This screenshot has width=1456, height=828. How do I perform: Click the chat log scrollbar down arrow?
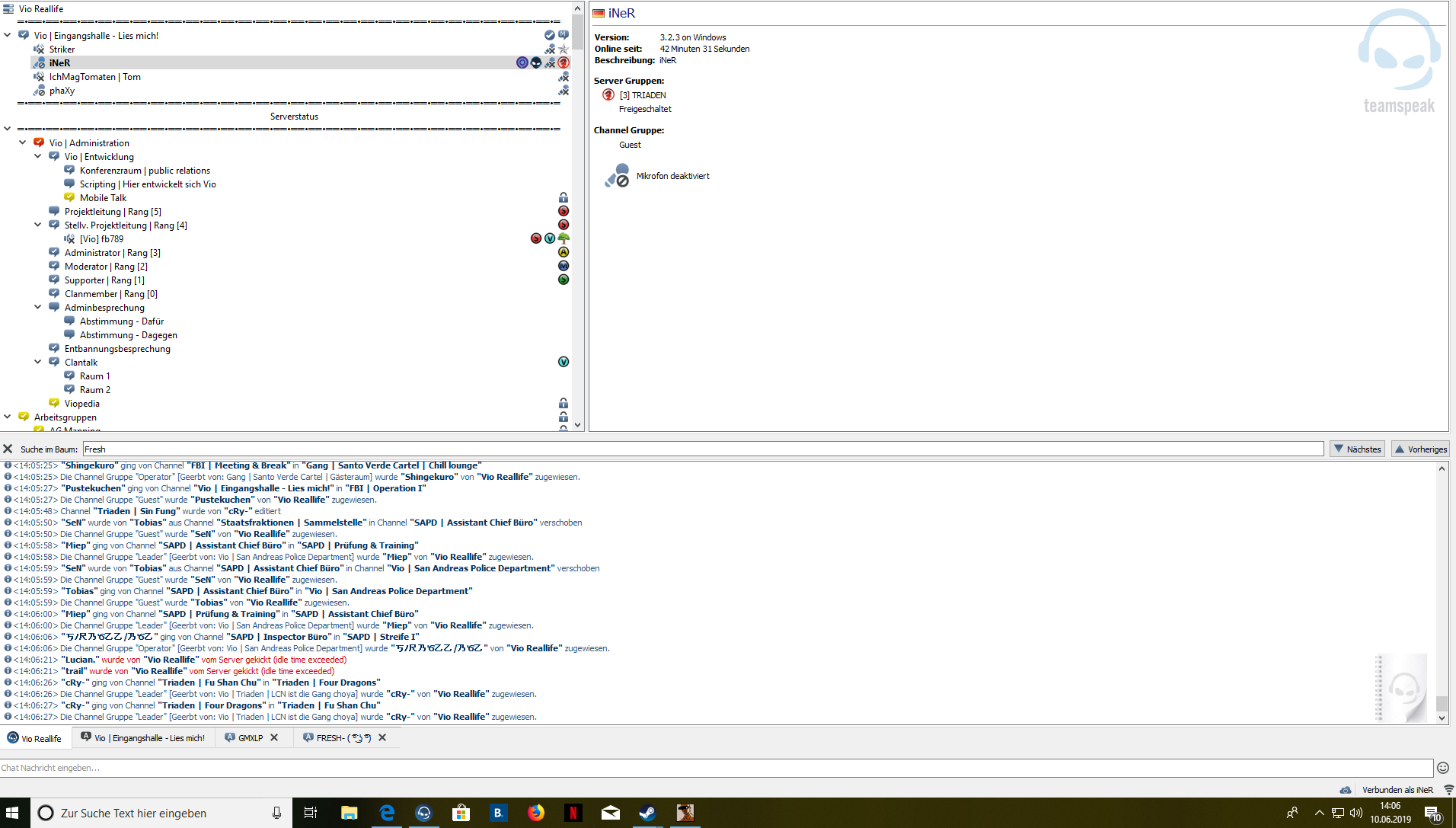[x=1442, y=718]
